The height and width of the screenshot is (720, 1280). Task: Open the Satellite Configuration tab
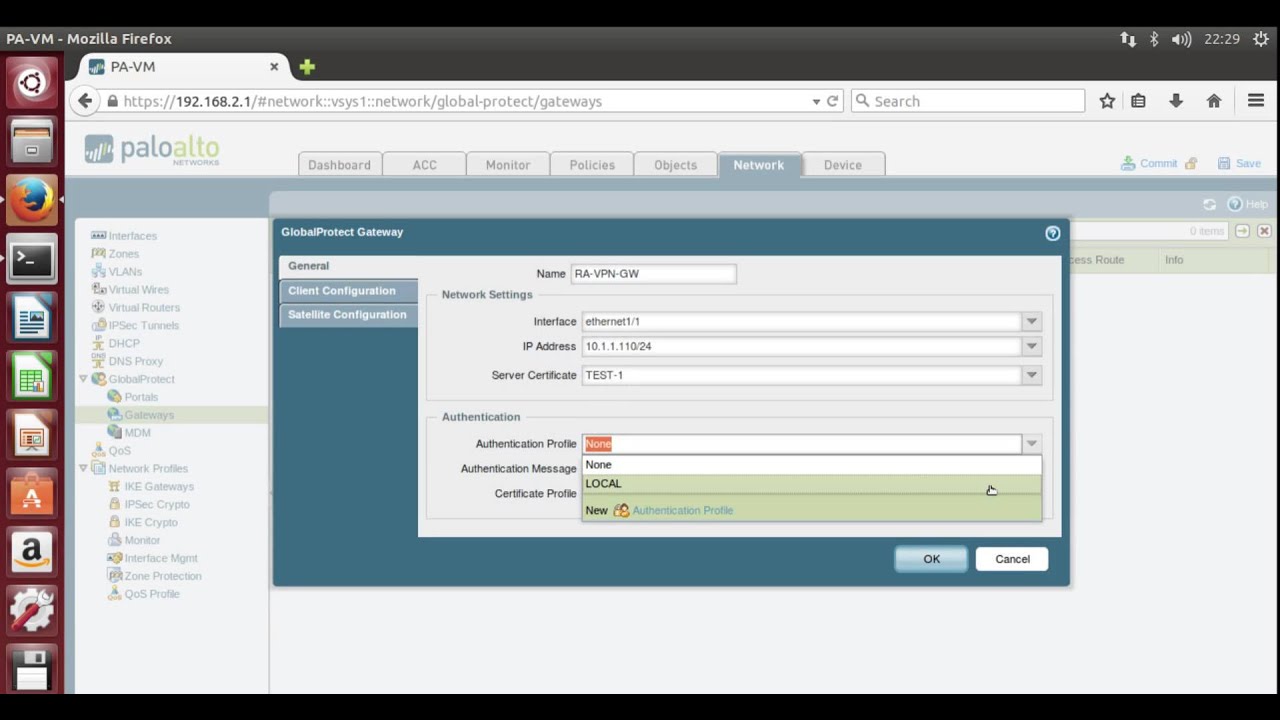click(348, 314)
